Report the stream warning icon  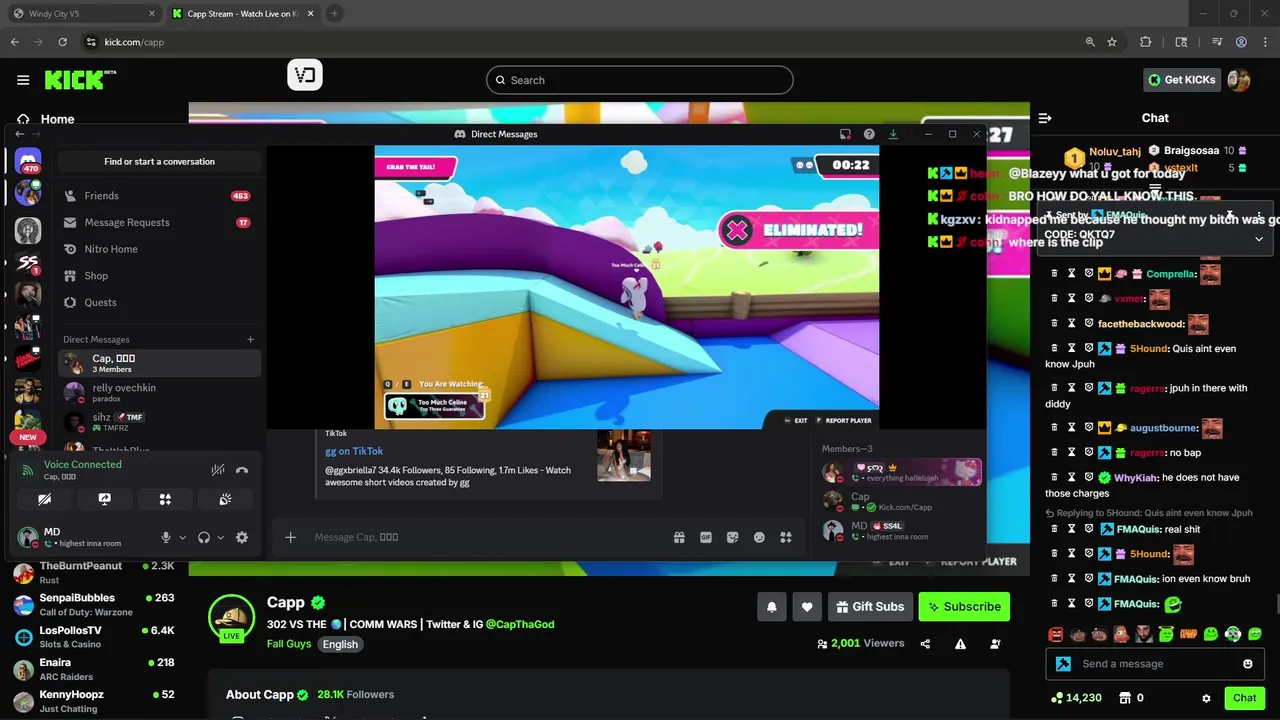point(960,644)
